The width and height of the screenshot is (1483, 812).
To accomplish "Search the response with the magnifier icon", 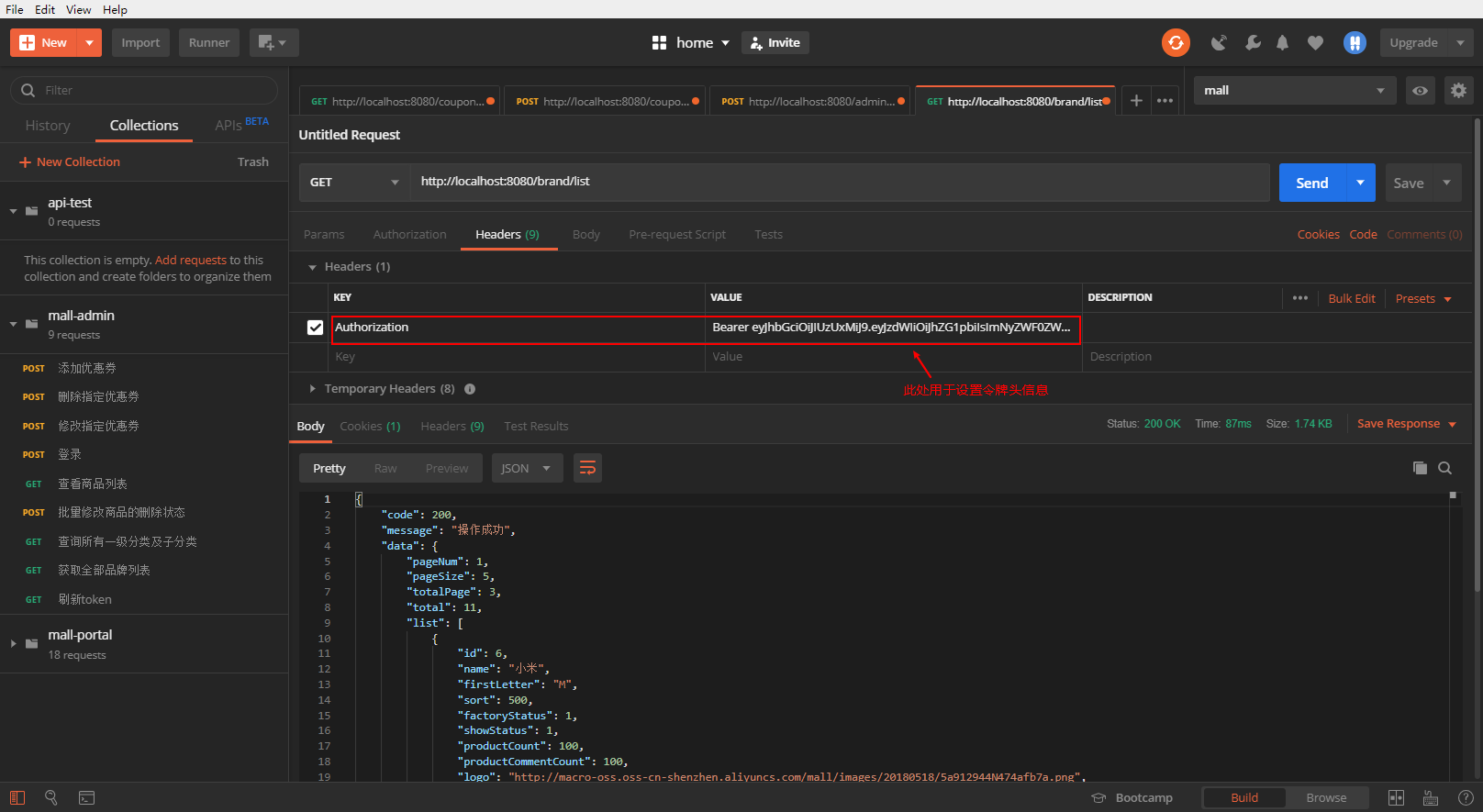I will point(1444,468).
